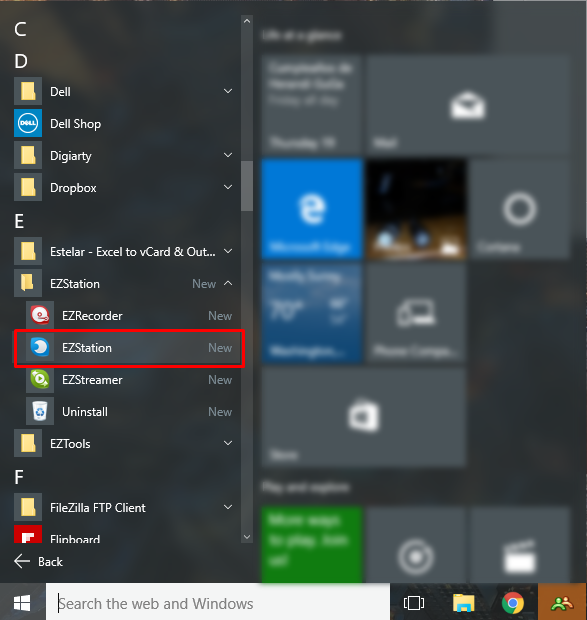Open the Calendar tile
Screen dimensions: 587x620
click(312, 105)
